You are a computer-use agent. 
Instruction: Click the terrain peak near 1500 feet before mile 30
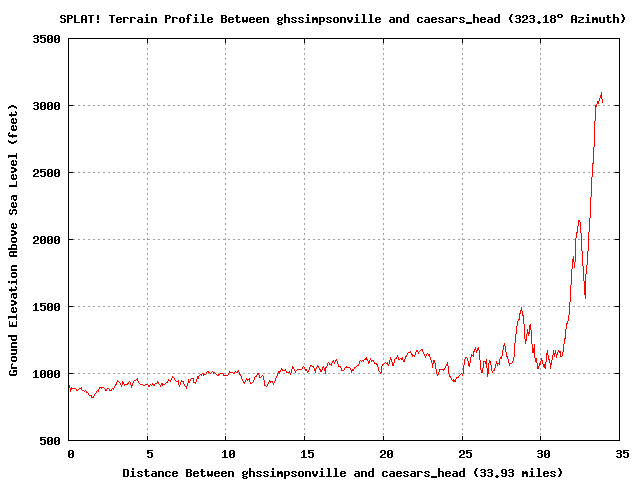point(521,309)
